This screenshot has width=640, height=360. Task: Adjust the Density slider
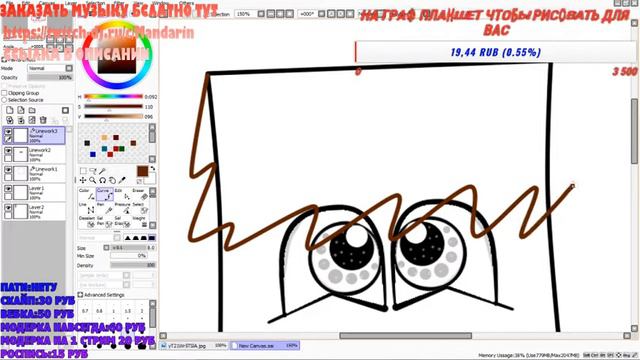[133, 265]
